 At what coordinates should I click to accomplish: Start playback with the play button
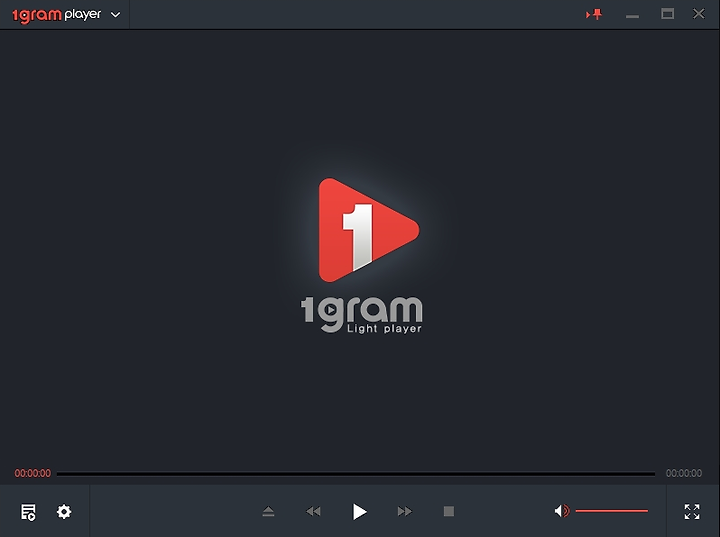[x=359, y=511]
